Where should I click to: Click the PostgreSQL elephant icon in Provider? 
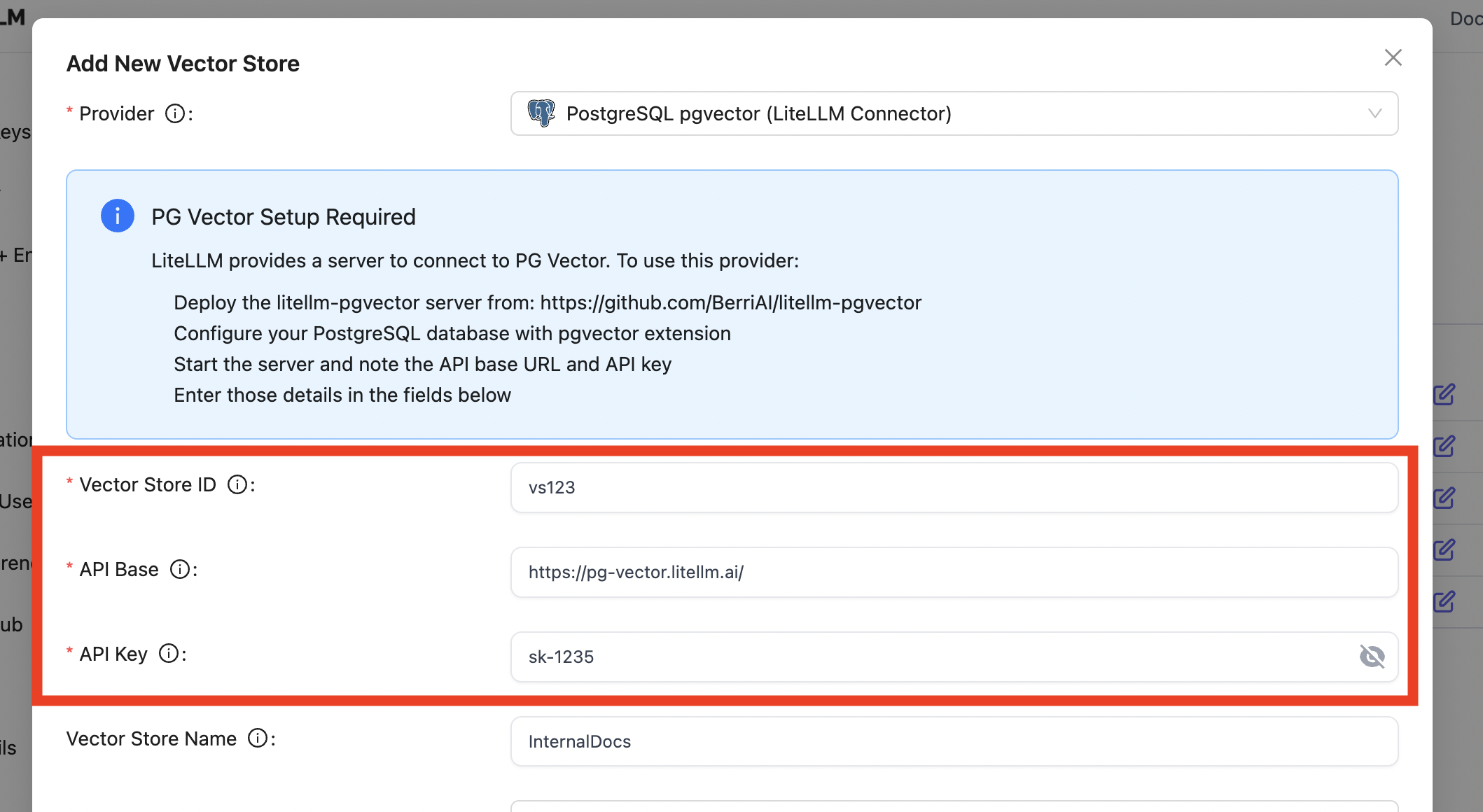pyautogui.click(x=541, y=113)
